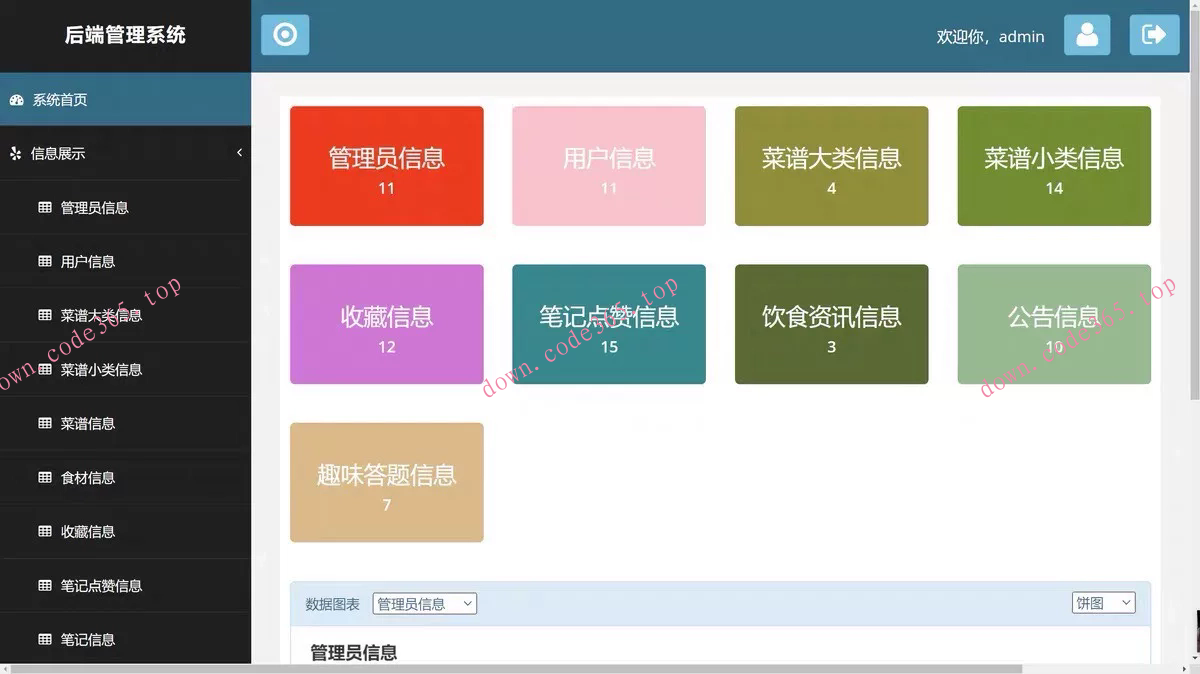Viewport: 1200px width, 674px height.
Task: Open the 趣味答题信息 dashboard tile
Action: 386,482
